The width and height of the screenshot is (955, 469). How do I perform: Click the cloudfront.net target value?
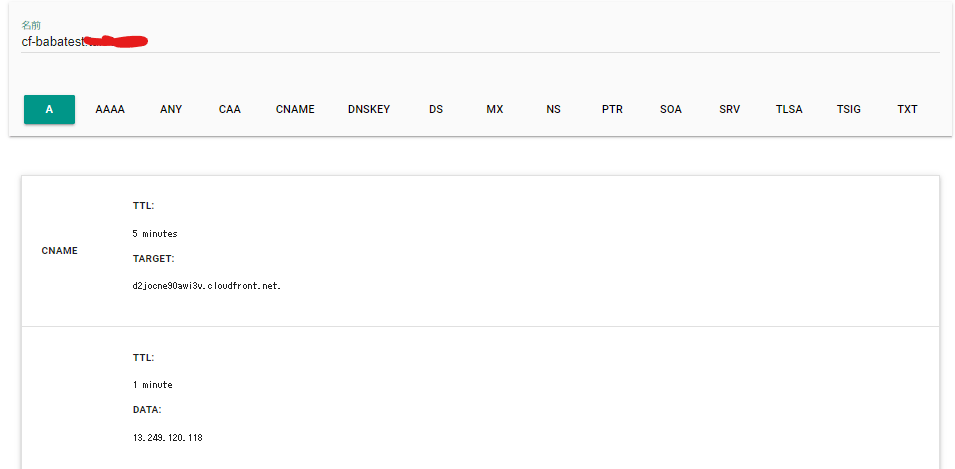(x=207, y=286)
